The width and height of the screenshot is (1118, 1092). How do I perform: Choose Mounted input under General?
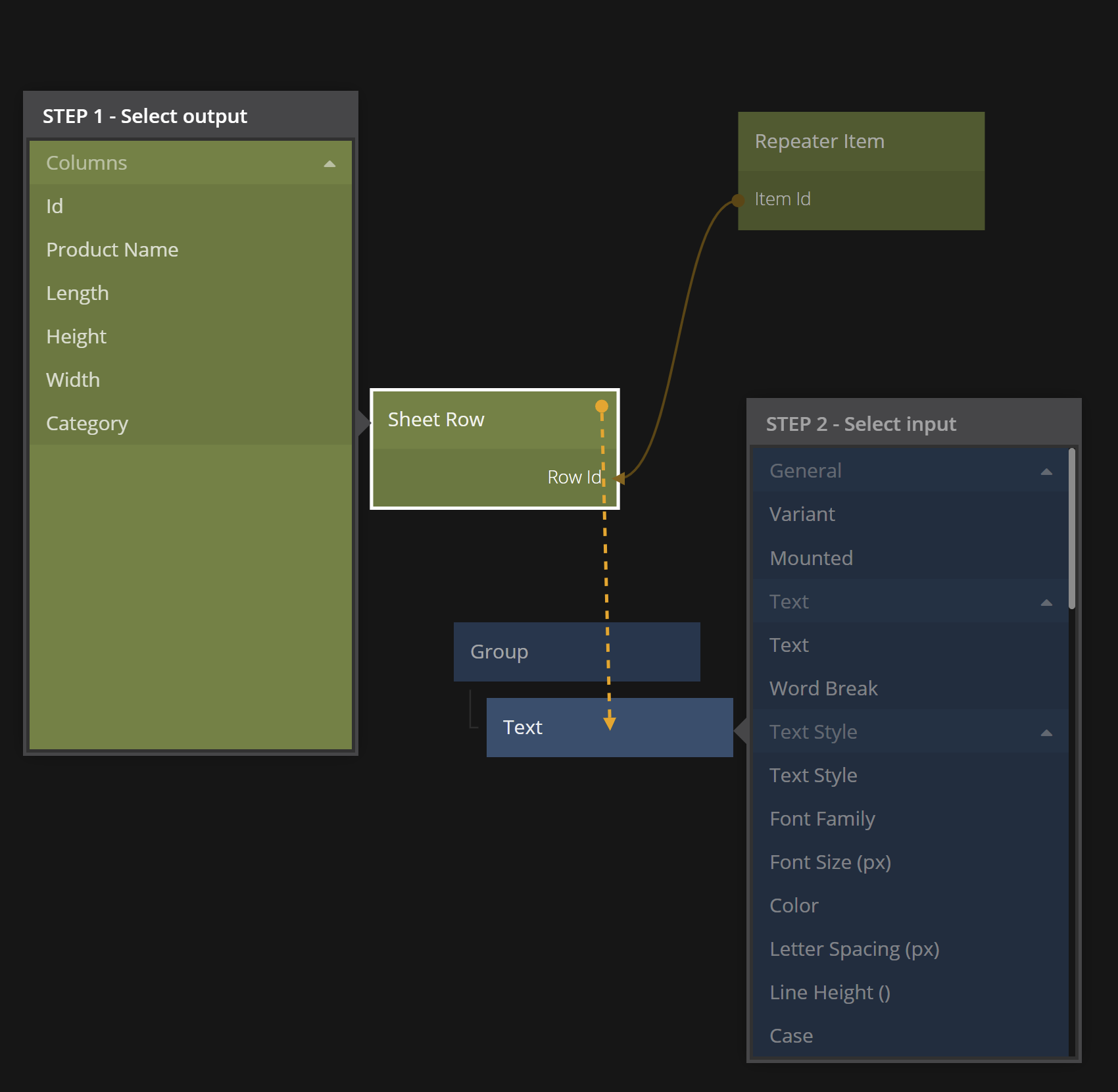tap(811, 558)
